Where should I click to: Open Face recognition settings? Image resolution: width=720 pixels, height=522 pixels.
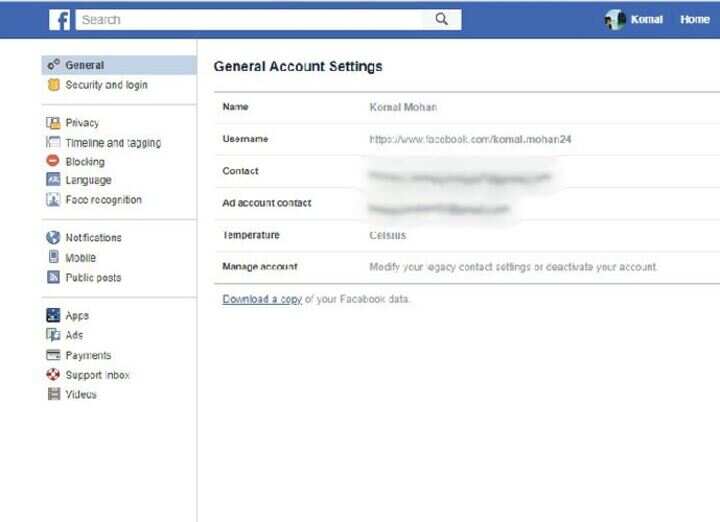104,200
